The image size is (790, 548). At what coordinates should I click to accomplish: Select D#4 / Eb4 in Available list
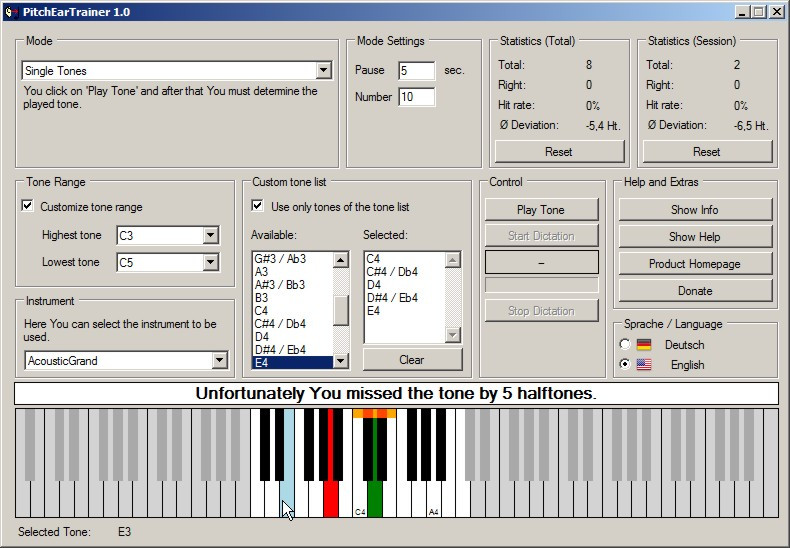[x=292, y=350]
